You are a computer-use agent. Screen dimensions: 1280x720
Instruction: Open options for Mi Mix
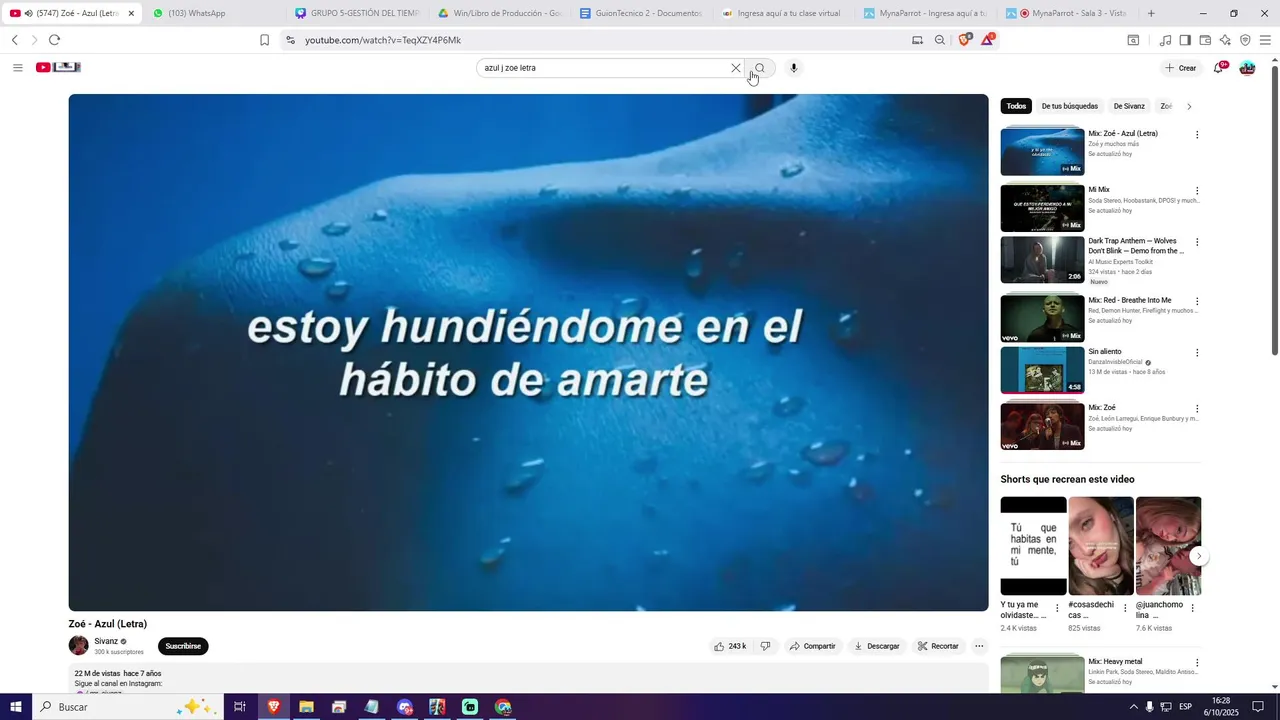pyautogui.click(x=1197, y=191)
